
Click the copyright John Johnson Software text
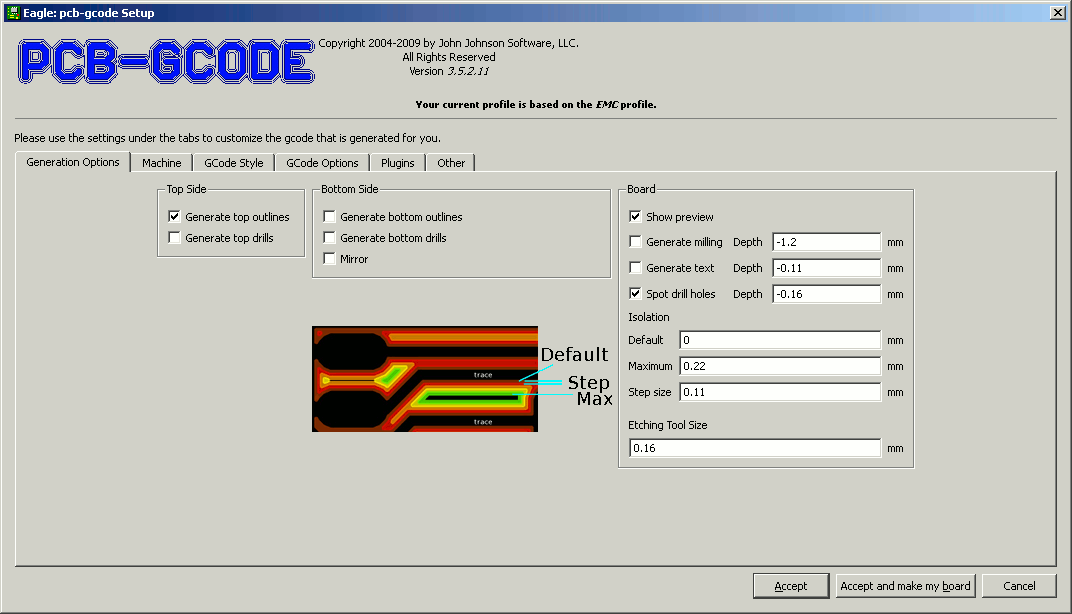pyautogui.click(x=448, y=43)
